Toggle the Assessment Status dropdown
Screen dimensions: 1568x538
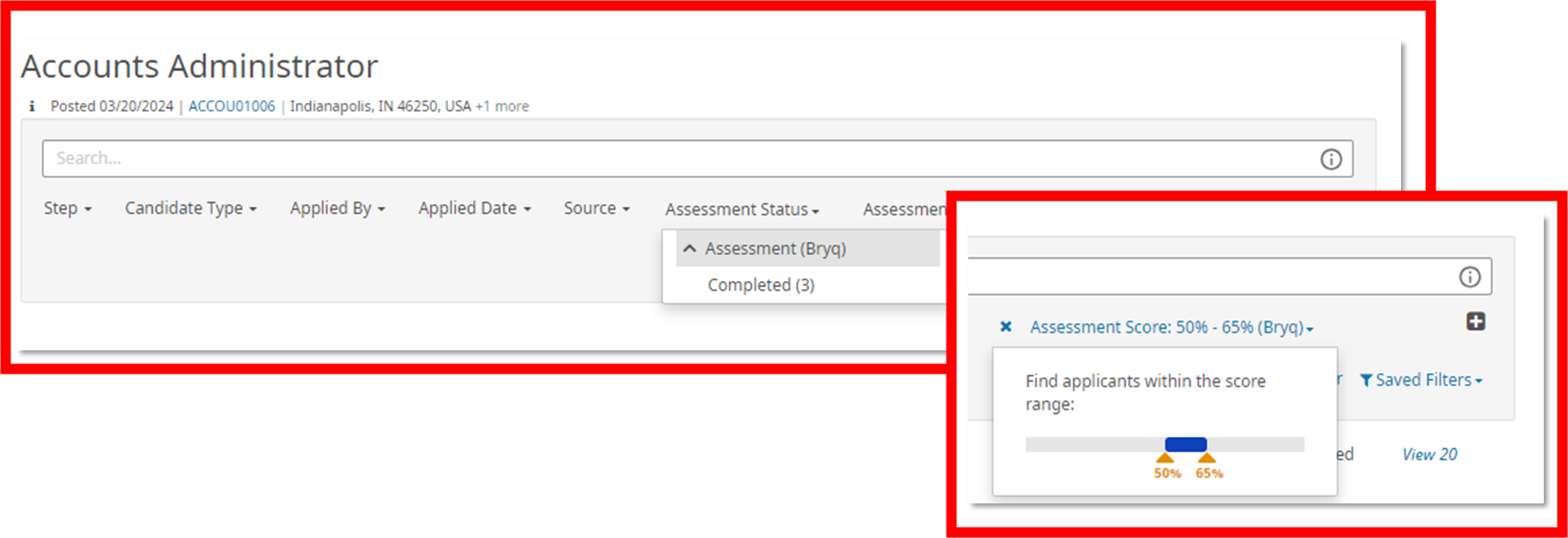coord(742,209)
